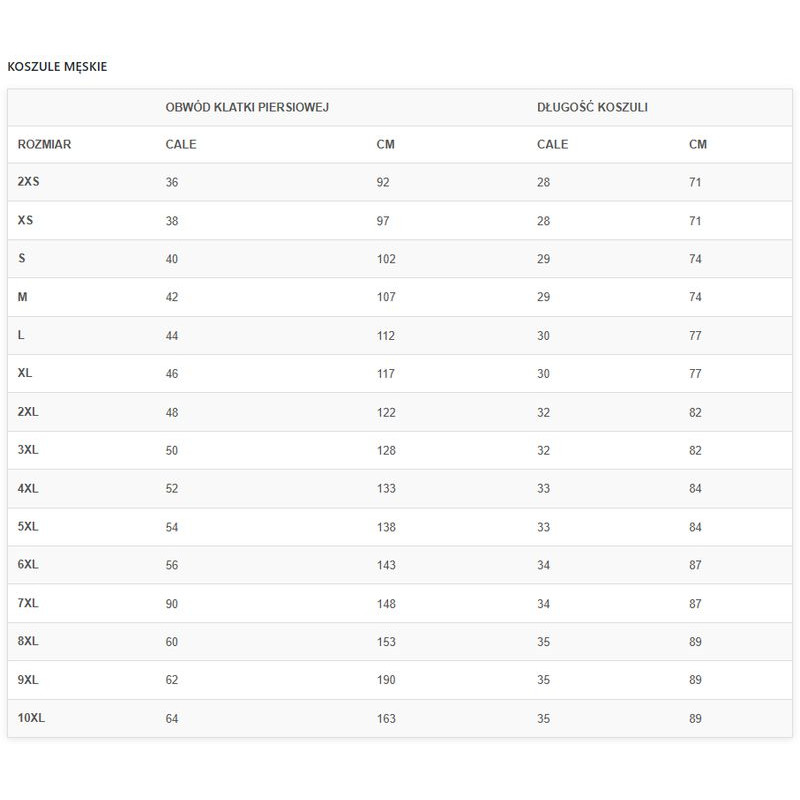Select the 4XL size row label
Viewport: 800px width, 800px height.
pos(29,488)
